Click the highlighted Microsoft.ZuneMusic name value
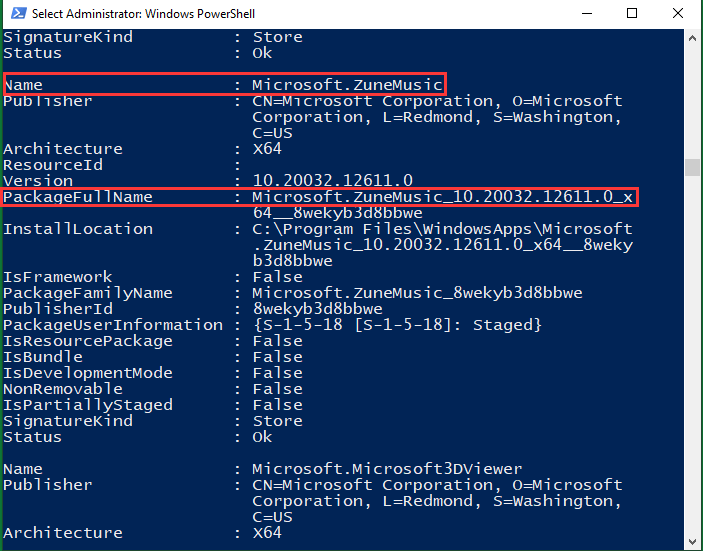 347,85
